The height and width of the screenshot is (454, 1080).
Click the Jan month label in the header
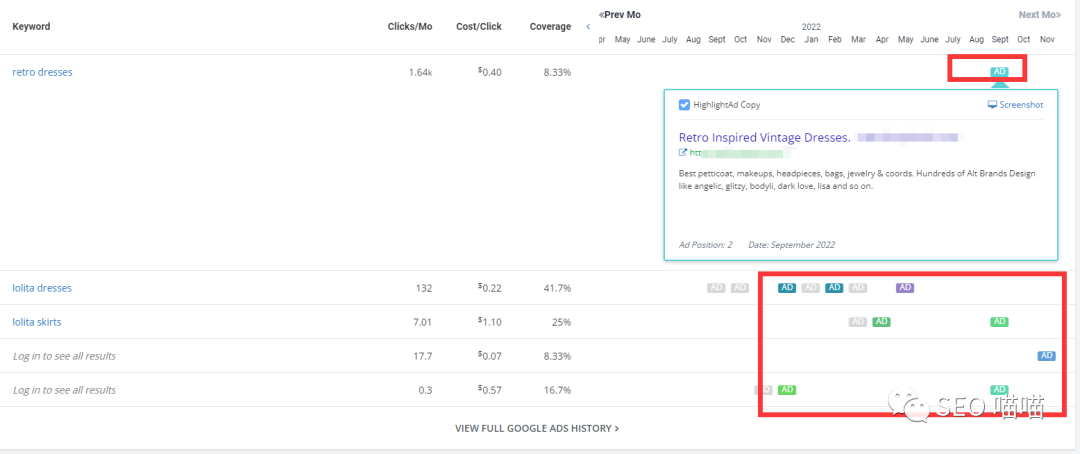click(x=811, y=40)
